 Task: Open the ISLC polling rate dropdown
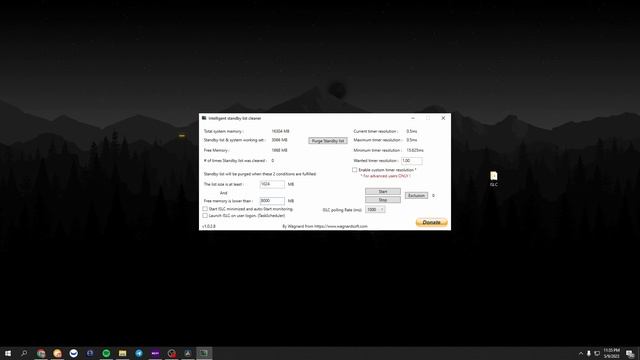click(375, 209)
